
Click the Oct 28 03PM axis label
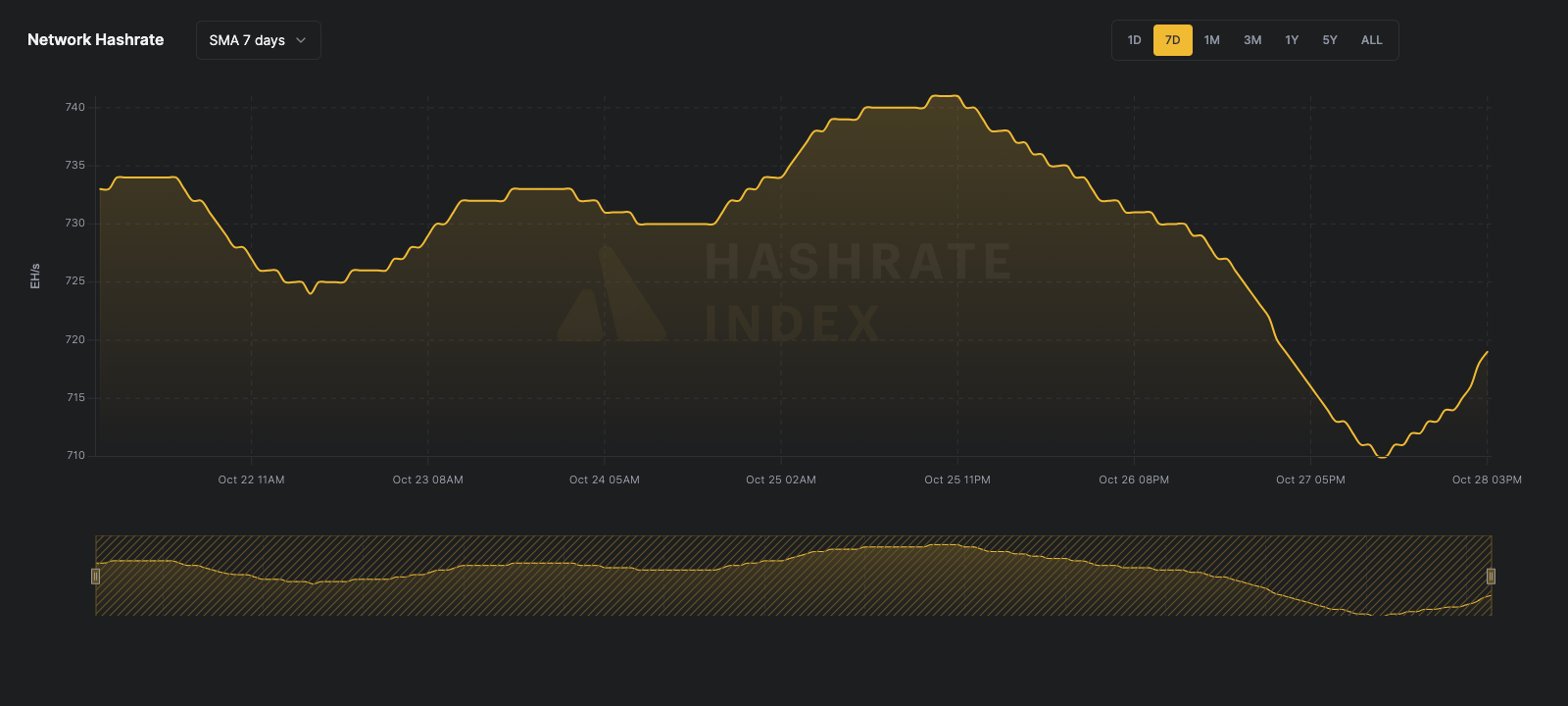pos(1487,479)
